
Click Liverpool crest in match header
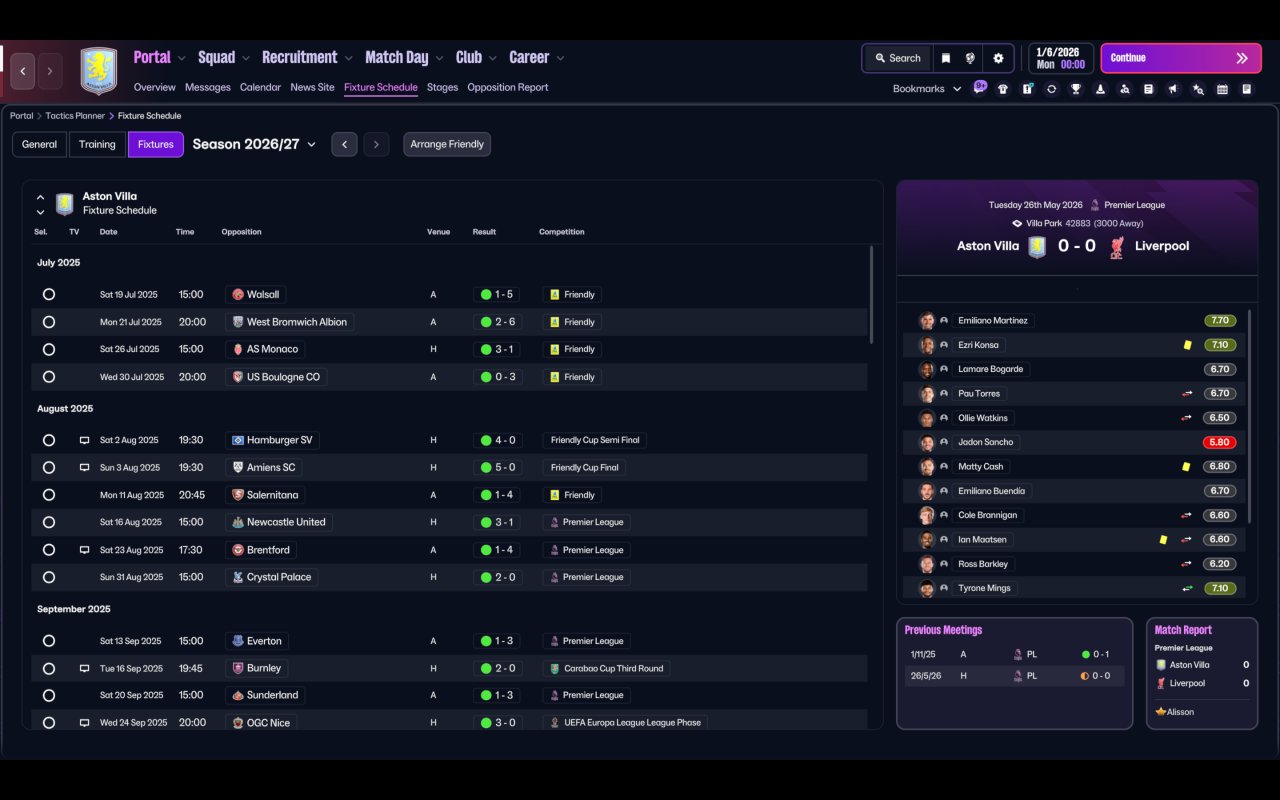click(x=1117, y=247)
